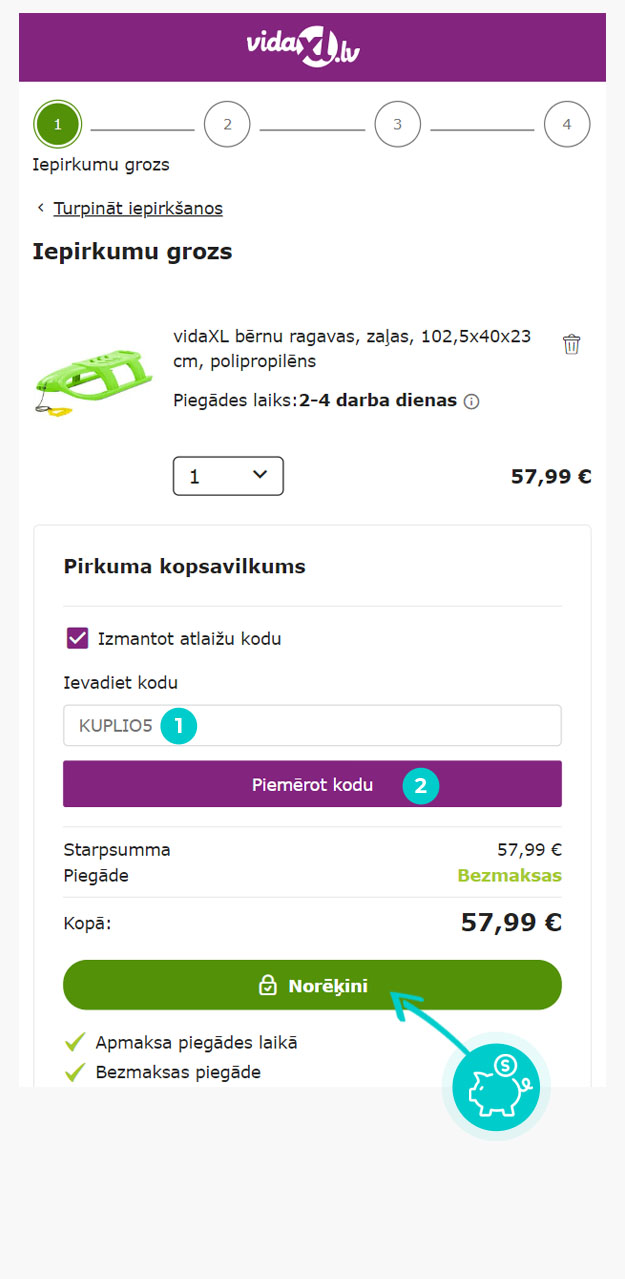Viewport: 625px width, 1279px height.
Task: Proceed with the green Norēķini button
Action: pos(312,985)
